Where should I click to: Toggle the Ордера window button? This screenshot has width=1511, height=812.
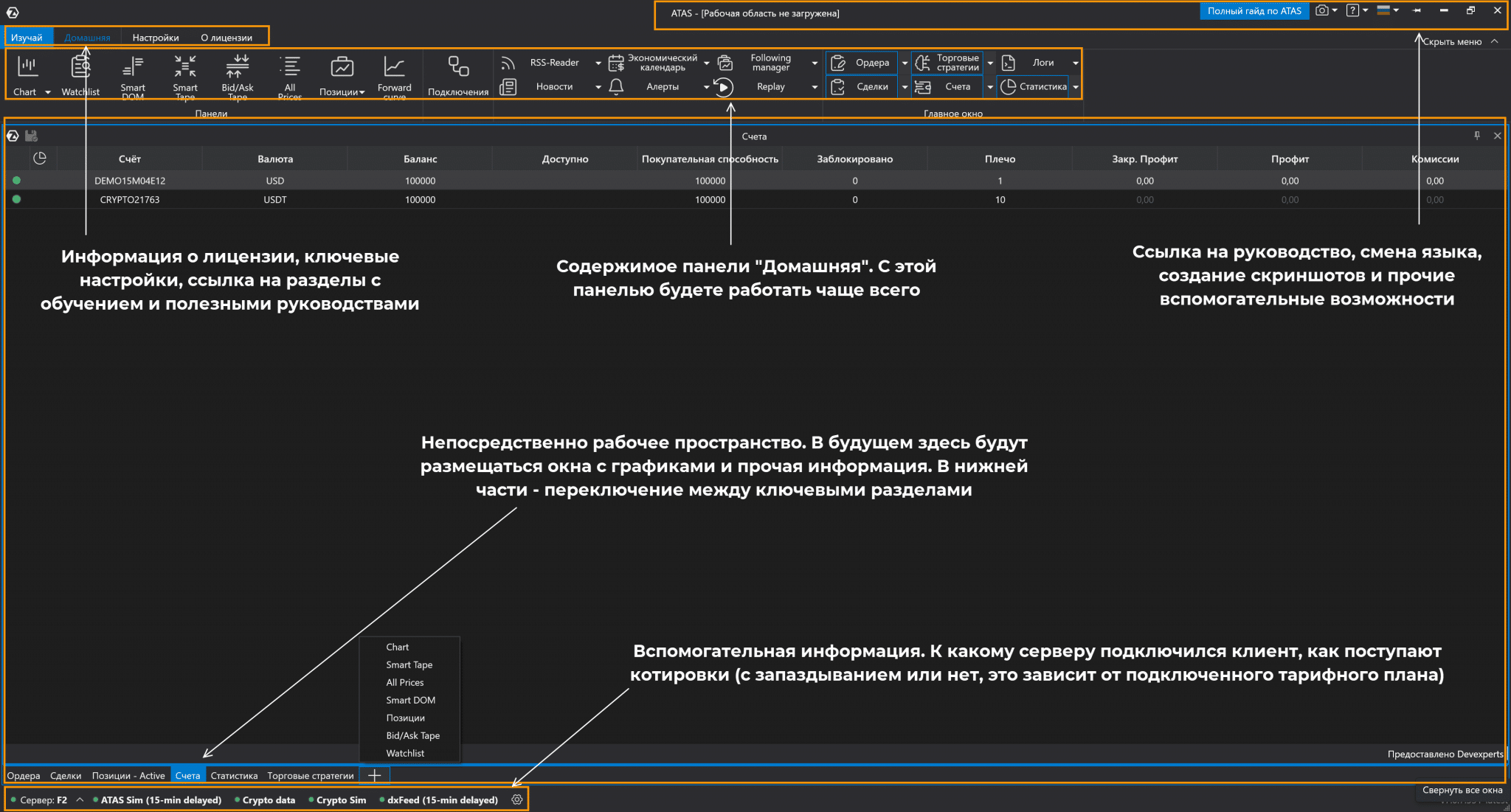[x=862, y=63]
